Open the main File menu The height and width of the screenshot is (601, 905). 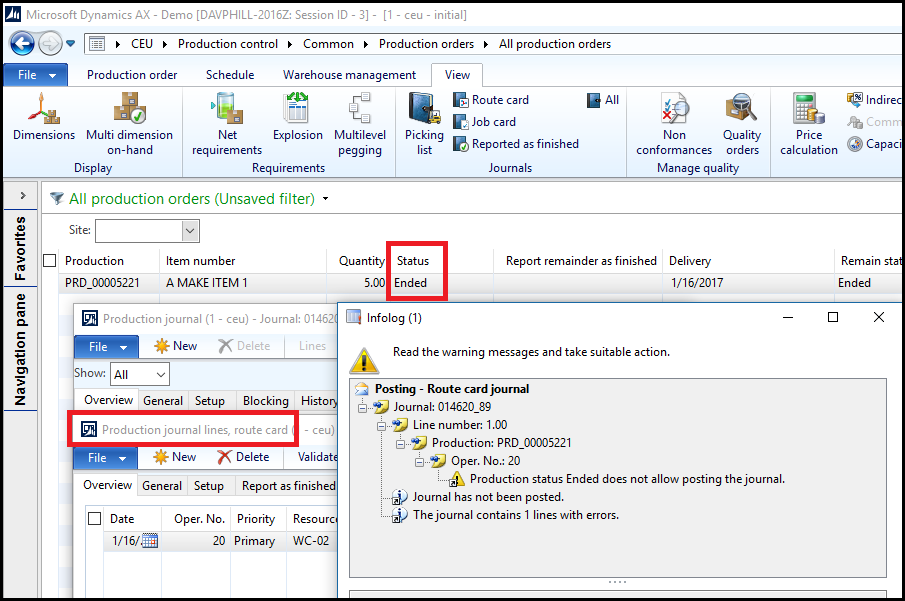click(36, 75)
